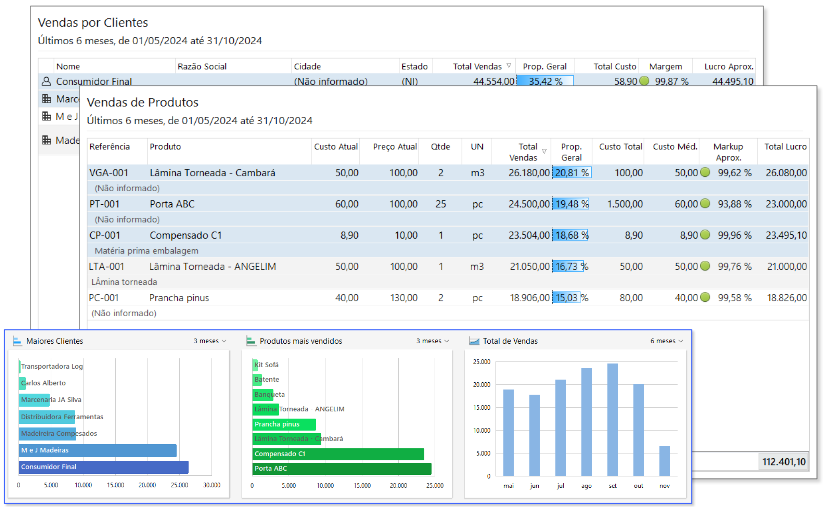Screen dimensions: 830x510
Task: Click the Prancha pinus chart bar
Action: (x=284, y=424)
